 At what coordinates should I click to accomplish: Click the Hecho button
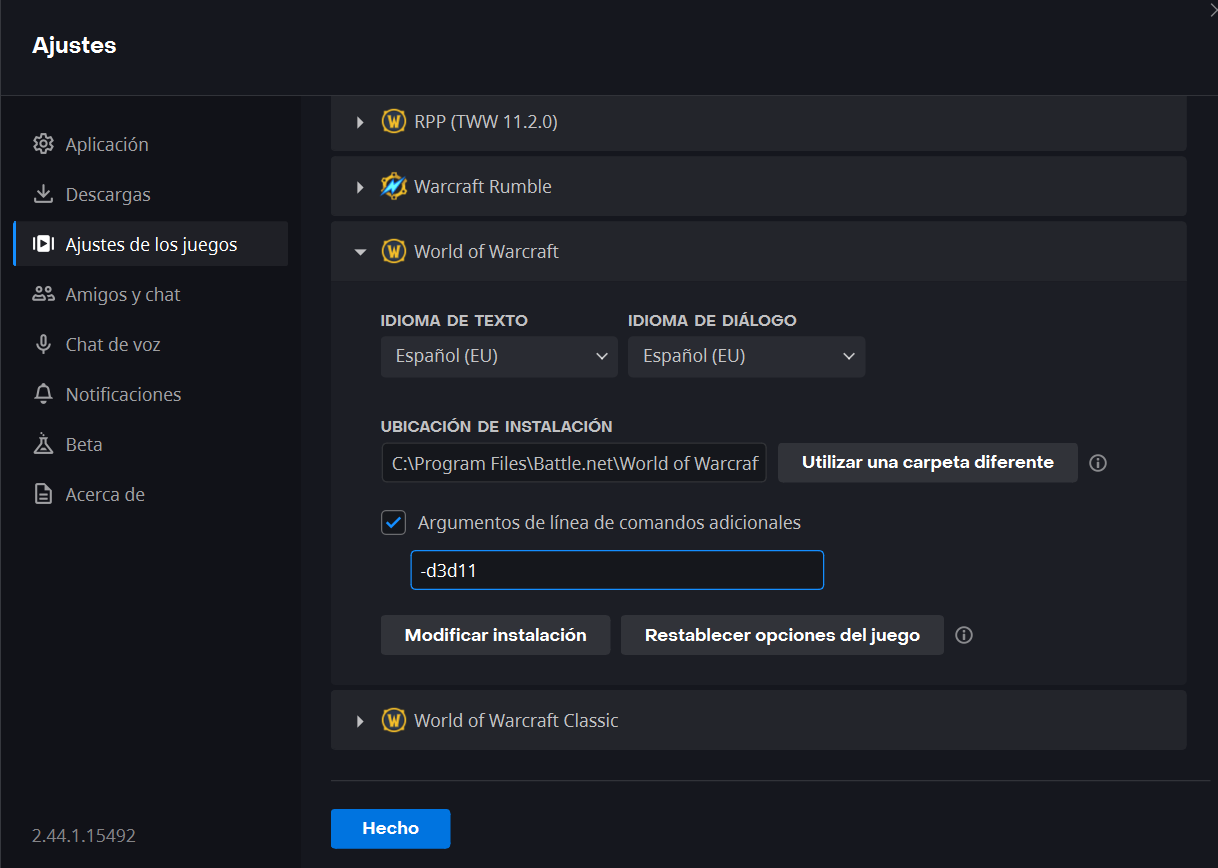tap(390, 828)
